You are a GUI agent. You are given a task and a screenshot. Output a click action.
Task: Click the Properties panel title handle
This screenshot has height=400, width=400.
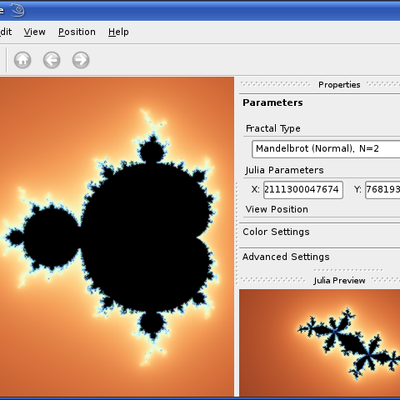coord(339,85)
